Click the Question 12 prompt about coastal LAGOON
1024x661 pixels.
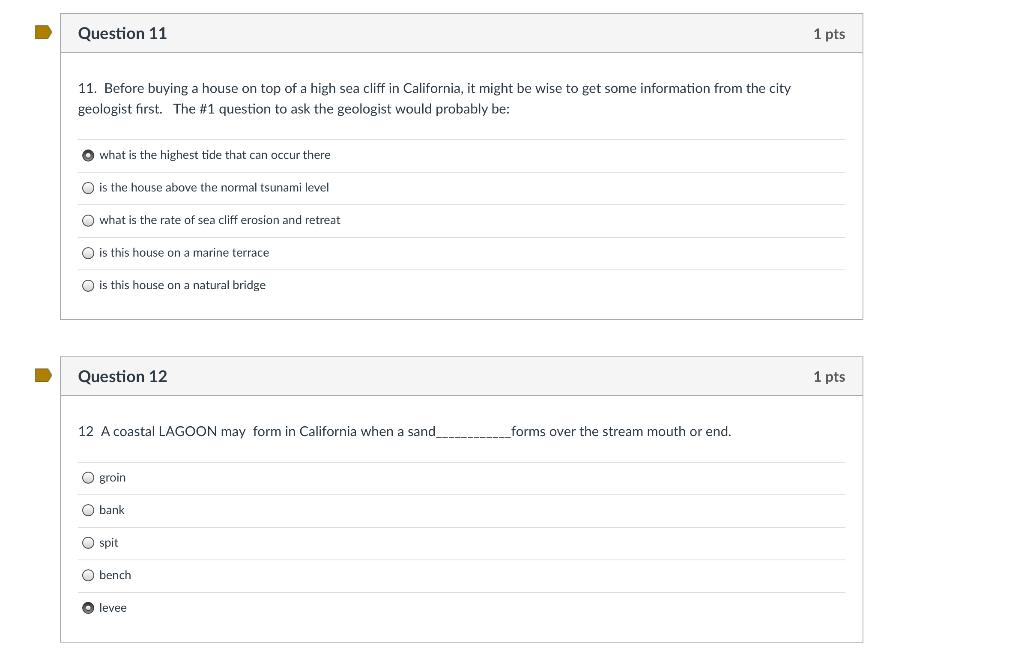[x=404, y=431]
